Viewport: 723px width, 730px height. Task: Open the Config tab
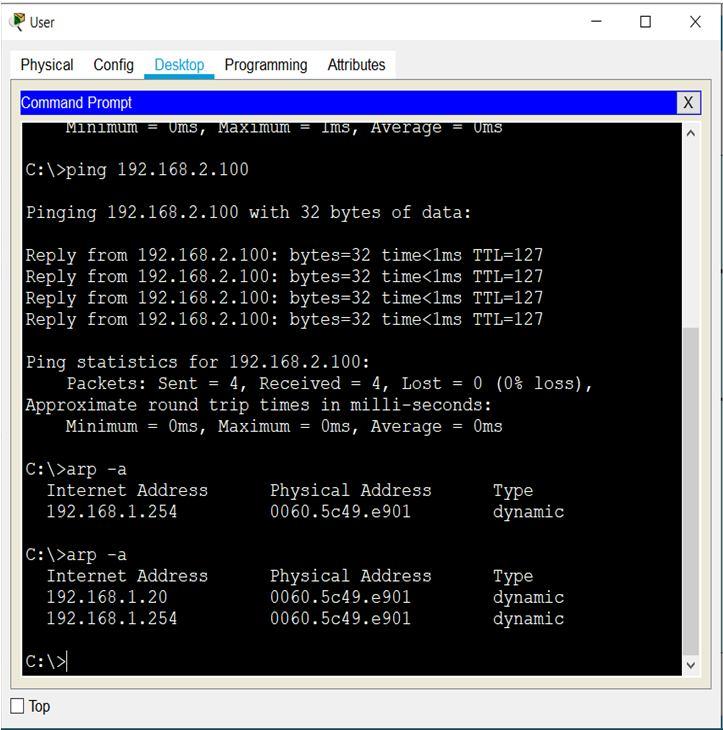click(113, 65)
